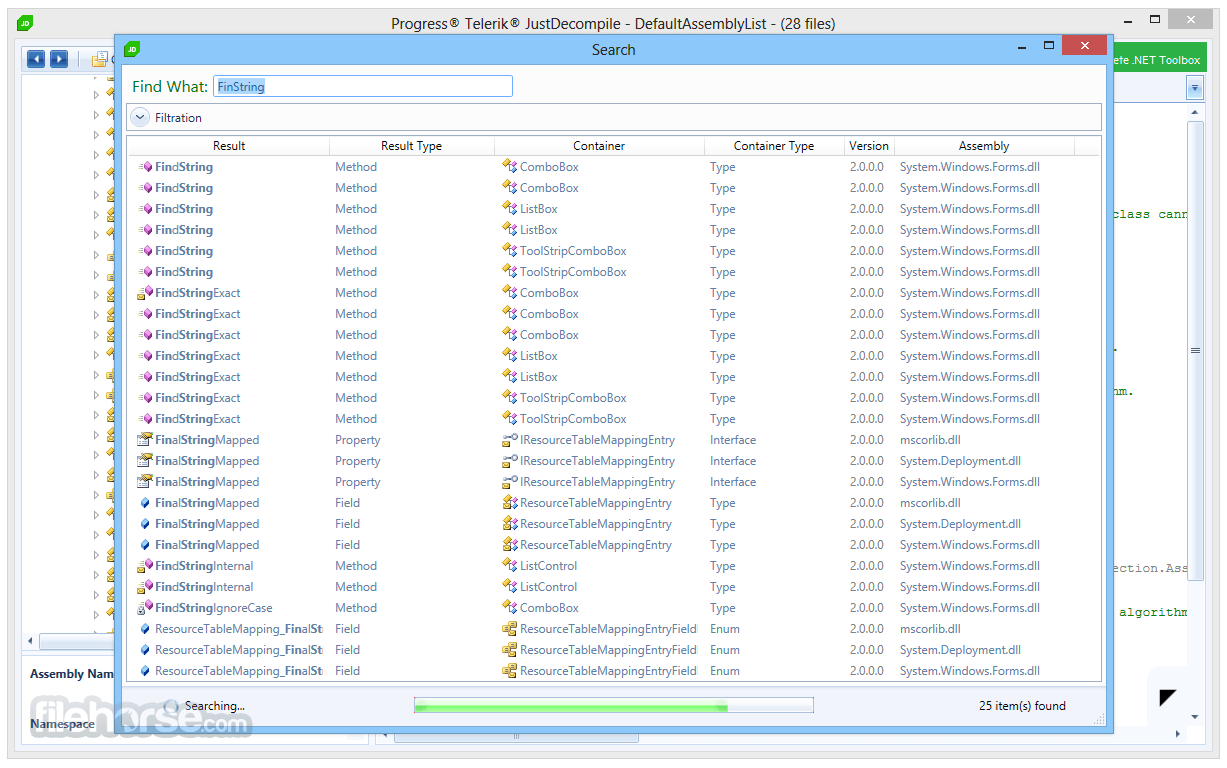Click class icon of ResourceTableMappingEntry in FinalStringMapped mscorlib.dll Field row
1227x768 pixels.
509,503
